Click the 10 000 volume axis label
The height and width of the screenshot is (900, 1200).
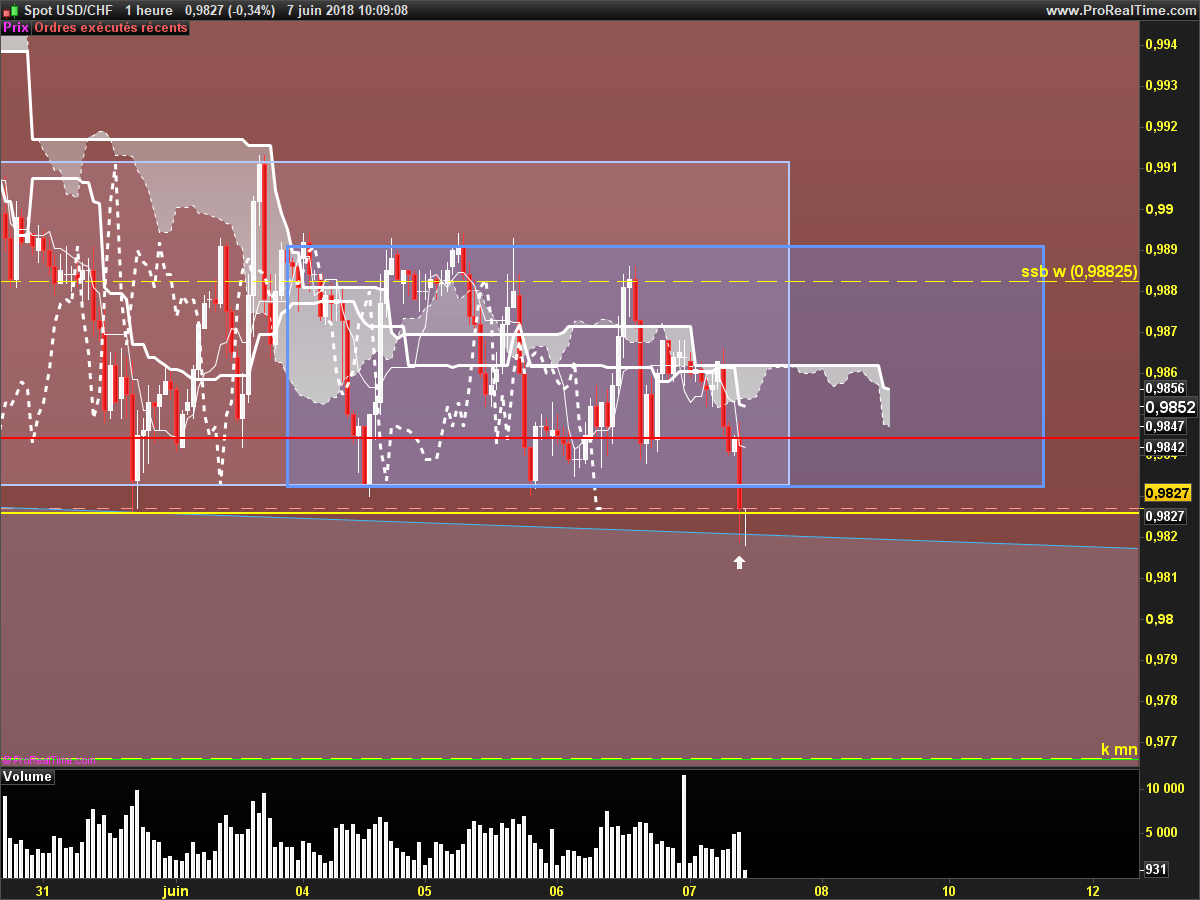1164,788
